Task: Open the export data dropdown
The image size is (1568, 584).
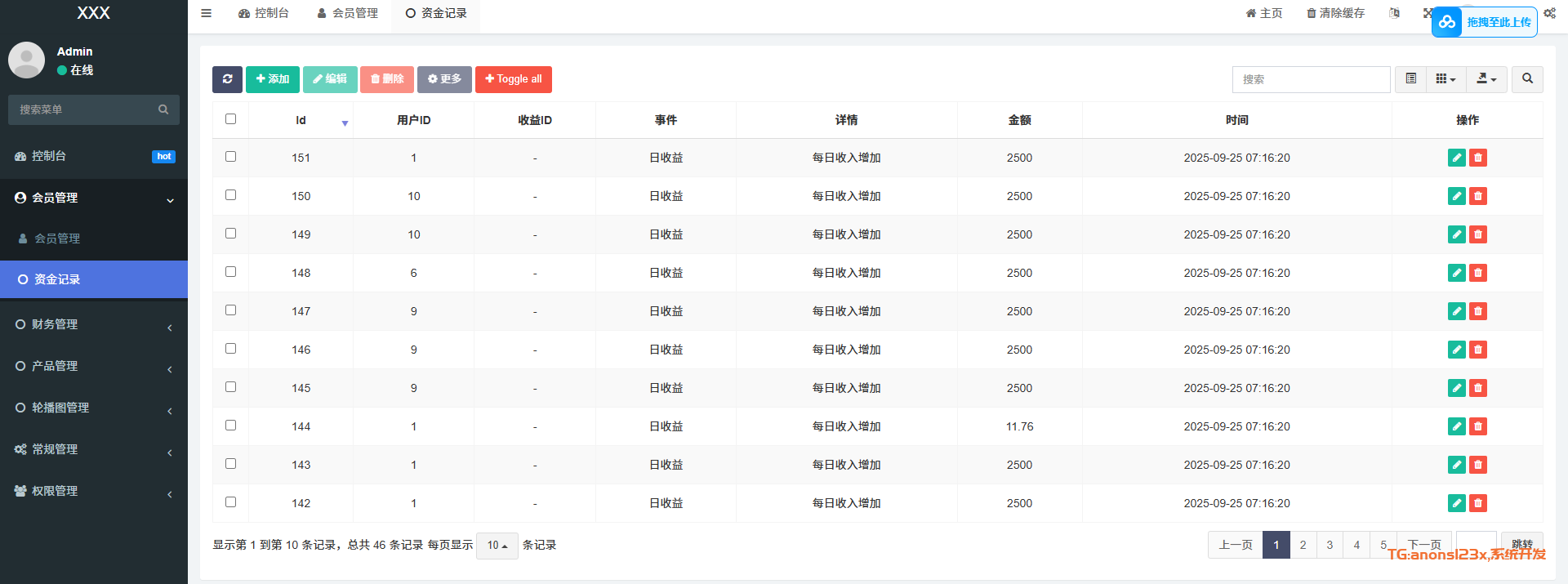Action: (1486, 79)
